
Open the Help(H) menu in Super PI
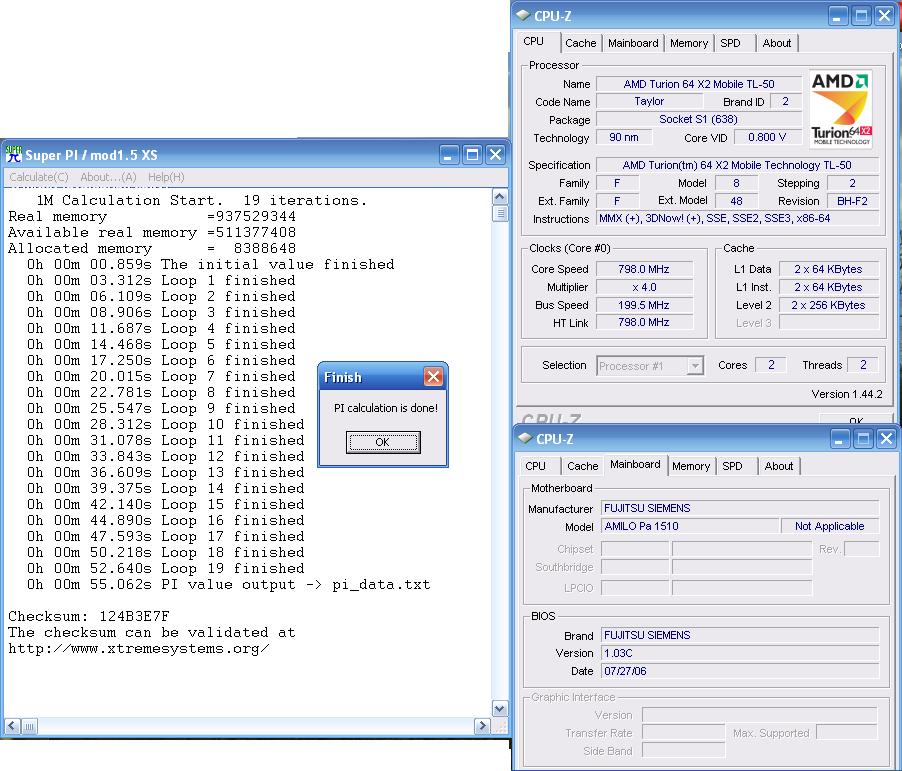tap(166, 177)
